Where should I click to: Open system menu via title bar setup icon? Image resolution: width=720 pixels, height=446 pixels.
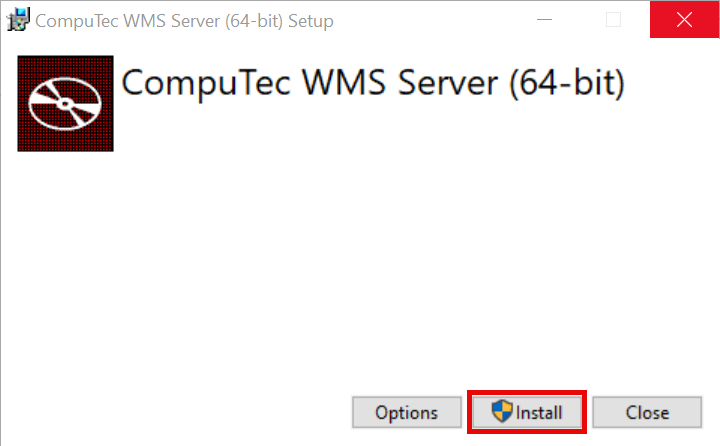[18, 20]
